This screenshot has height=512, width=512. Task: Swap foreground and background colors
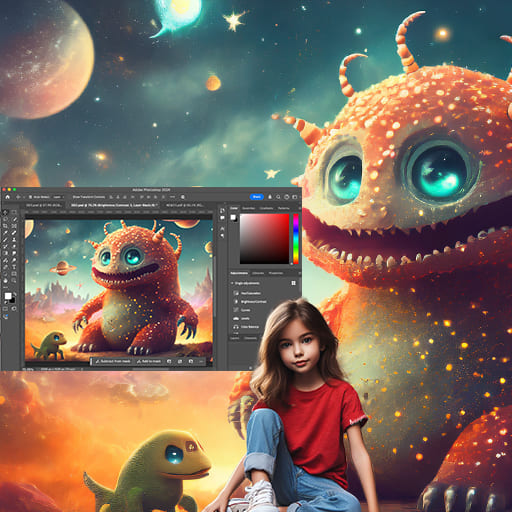tap(14, 294)
